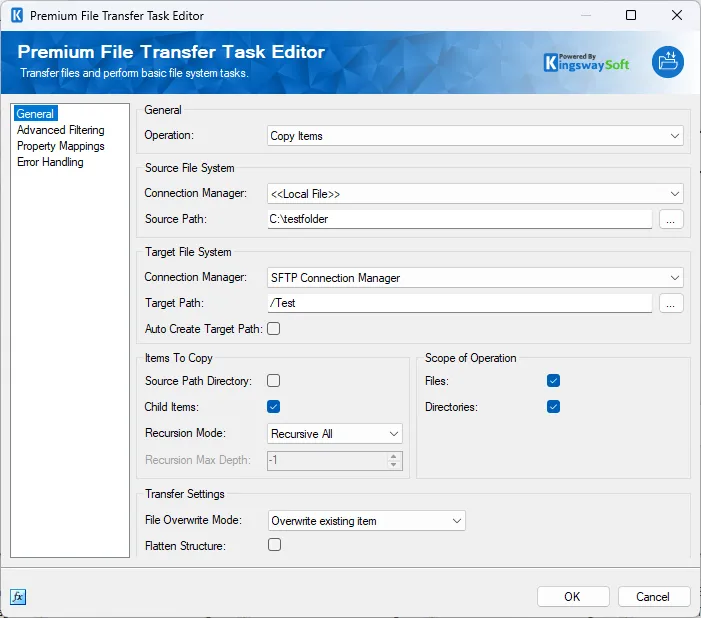This screenshot has width=701, height=618.
Task: Click the 'Source File System' group label
Action: pos(190,168)
